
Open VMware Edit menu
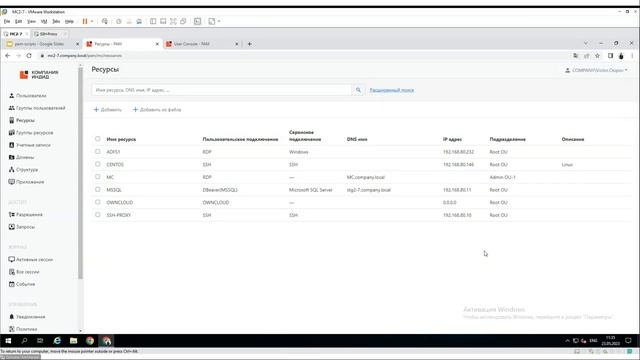pyautogui.click(x=18, y=21)
